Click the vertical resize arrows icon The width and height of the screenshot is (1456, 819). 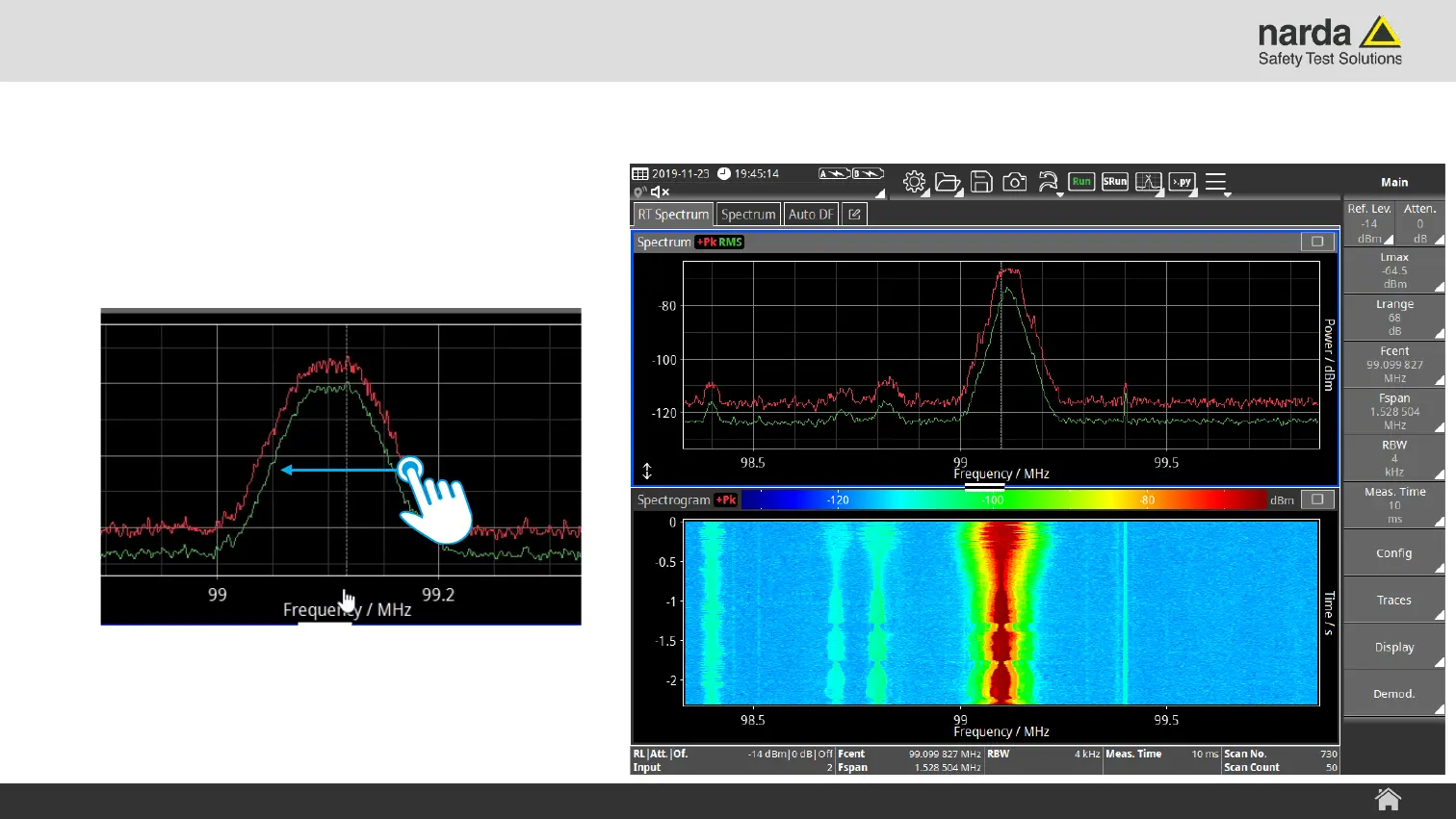pyautogui.click(x=647, y=471)
